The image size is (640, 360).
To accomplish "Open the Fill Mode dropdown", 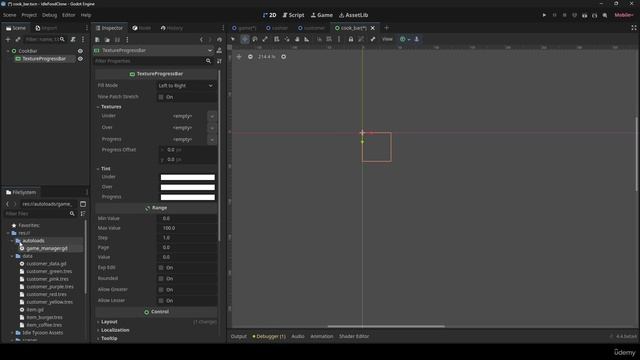I will (186, 86).
